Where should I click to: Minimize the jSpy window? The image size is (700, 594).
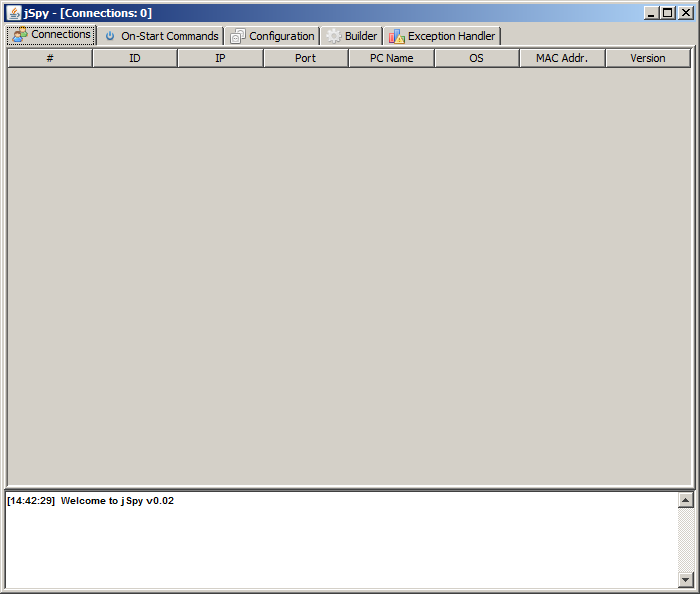click(651, 13)
